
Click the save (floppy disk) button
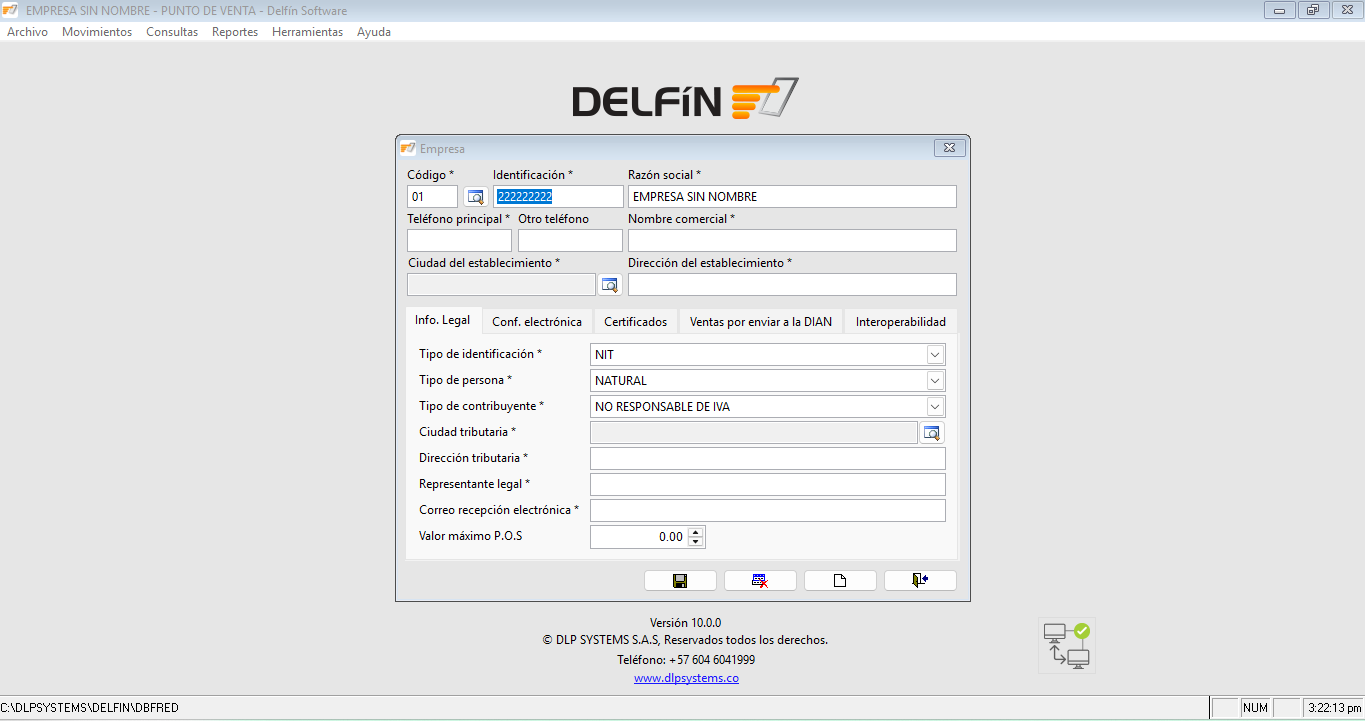click(680, 581)
